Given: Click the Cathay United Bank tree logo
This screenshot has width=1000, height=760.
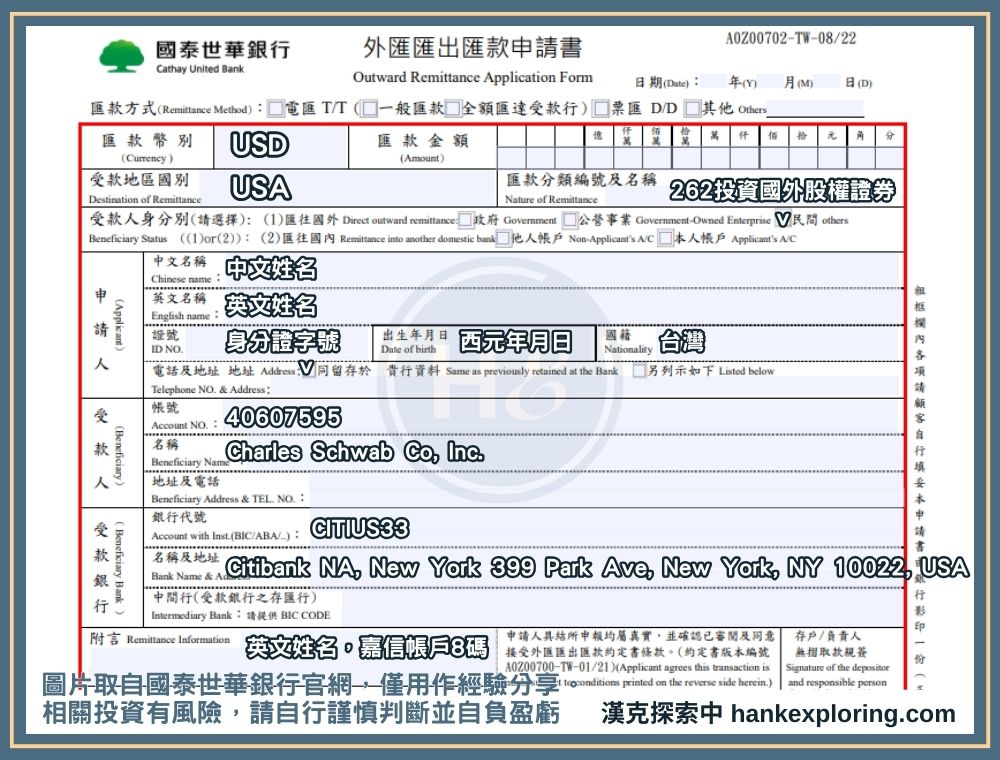Looking at the screenshot, I should pyautogui.click(x=121, y=56).
